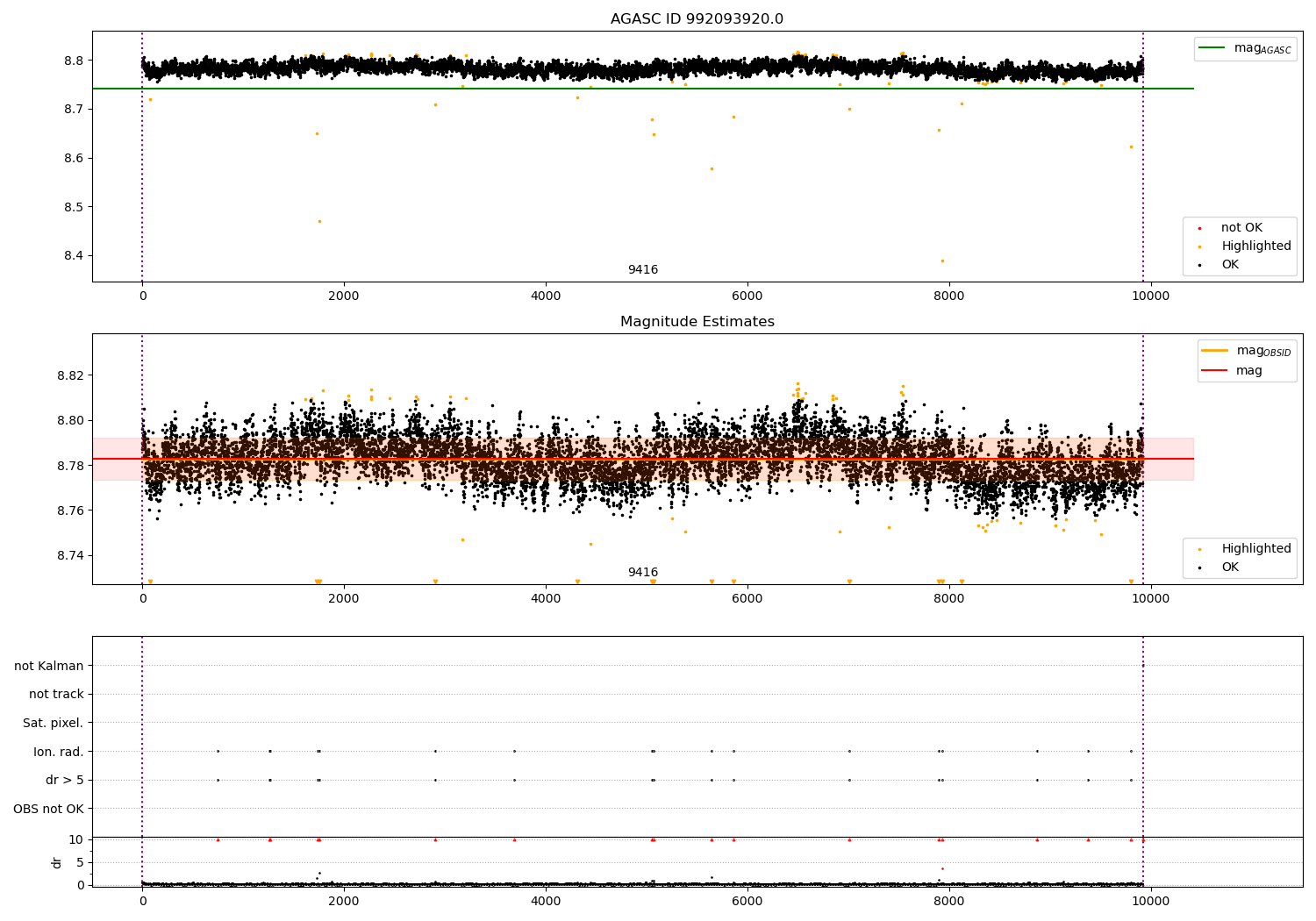Viewport: 1316px width, 921px height.
Task: Click 'OK' legend entry in Magnitude Estimates plot
Action: [x=1230, y=568]
